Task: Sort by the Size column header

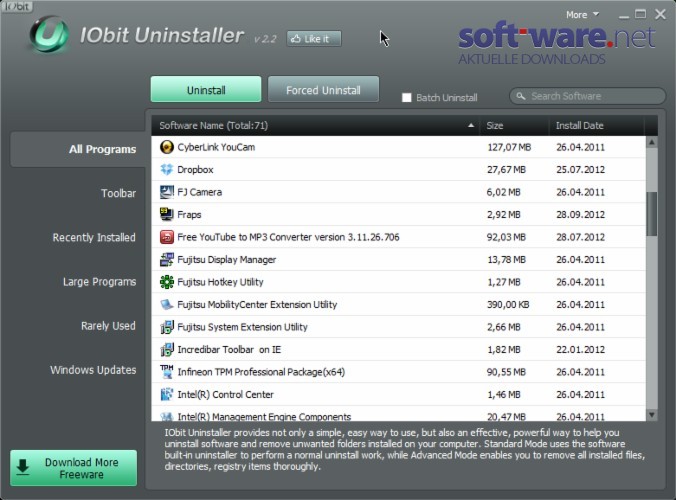Action: (x=514, y=125)
